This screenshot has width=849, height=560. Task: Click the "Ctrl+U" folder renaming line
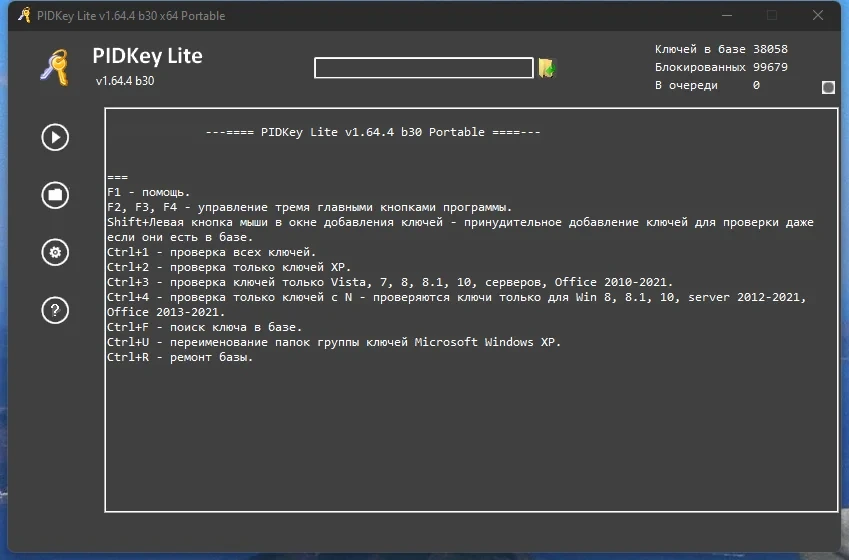tap(334, 342)
